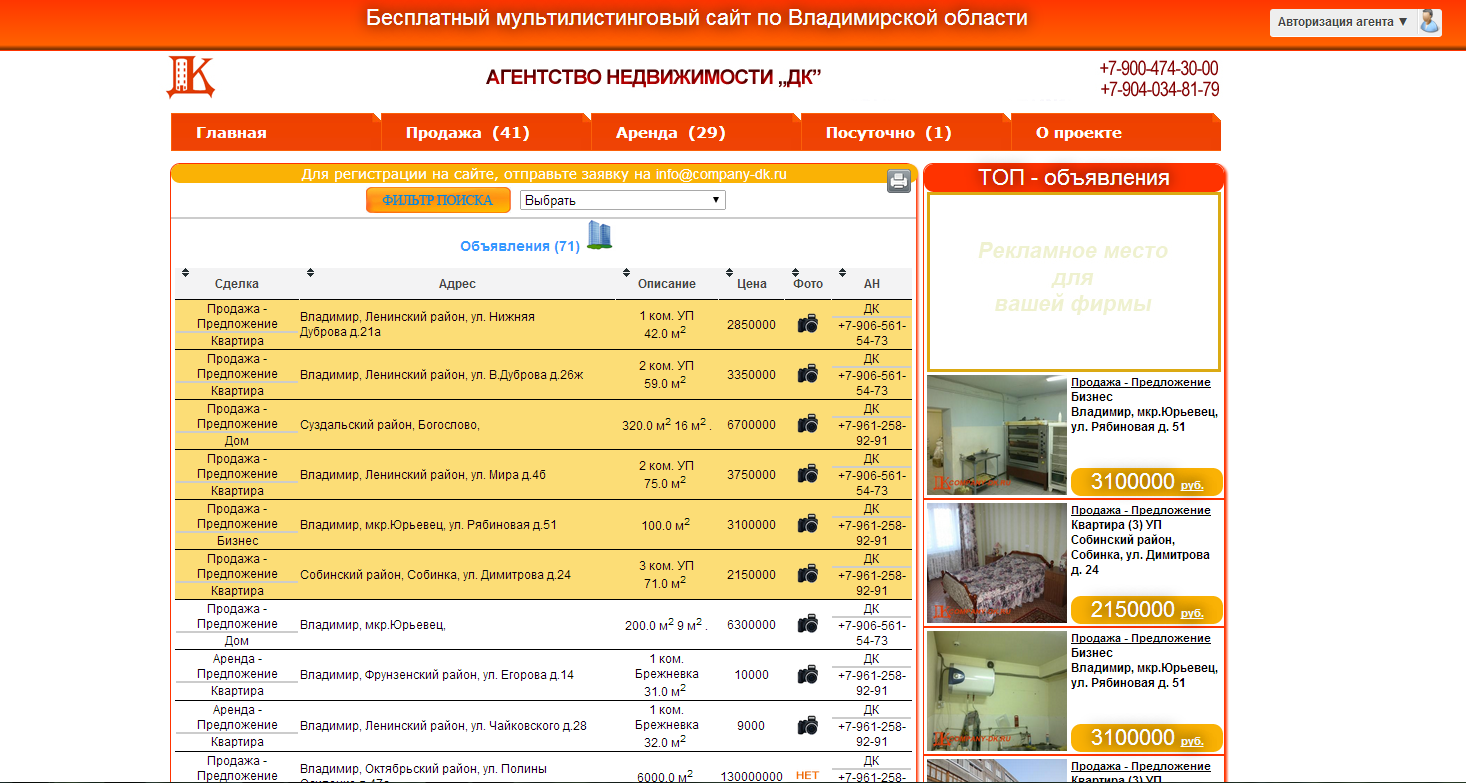Open the bakery oven photo thumbnail
This screenshot has height=783, width=1466.
[997, 435]
